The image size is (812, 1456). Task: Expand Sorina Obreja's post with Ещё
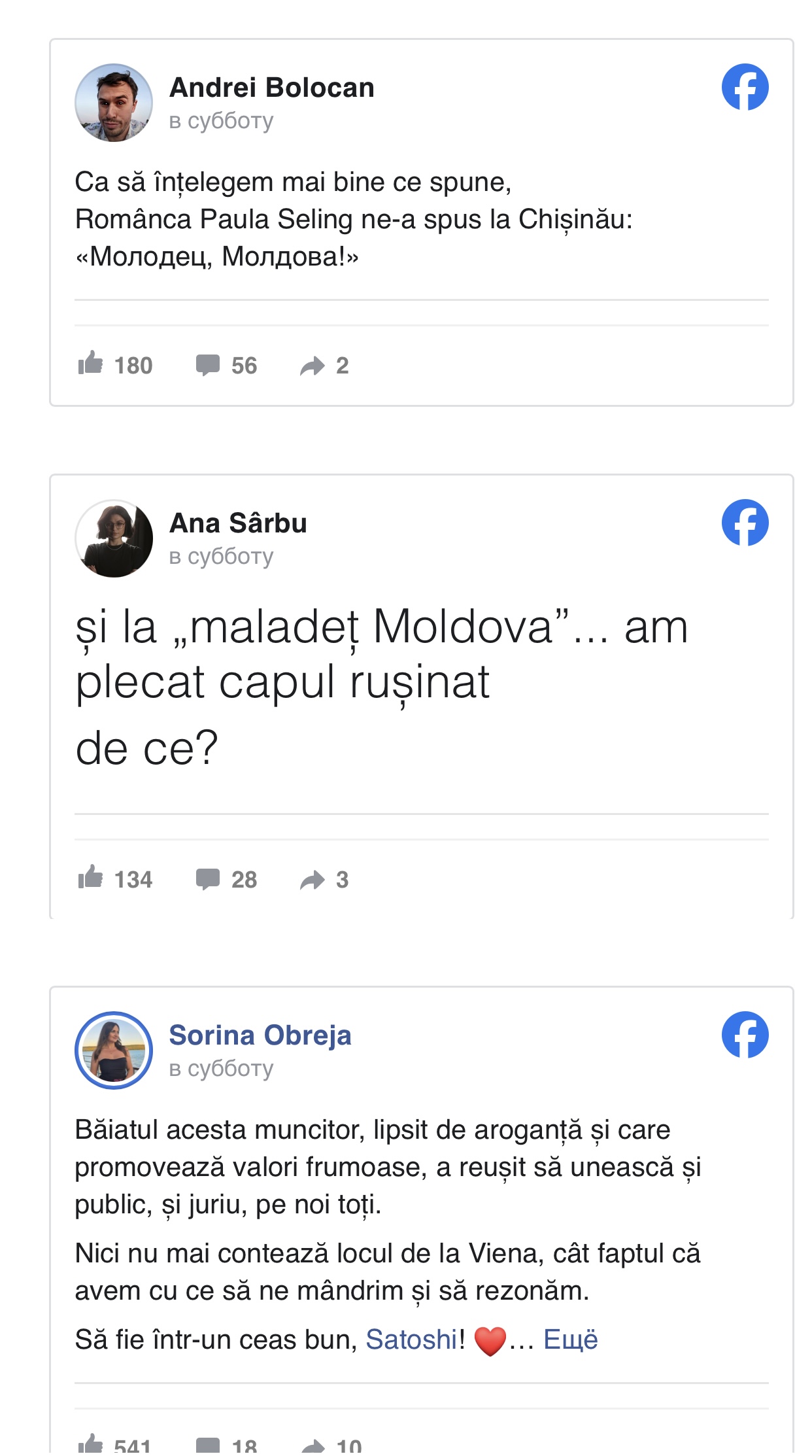pyautogui.click(x=570, y=1340)
